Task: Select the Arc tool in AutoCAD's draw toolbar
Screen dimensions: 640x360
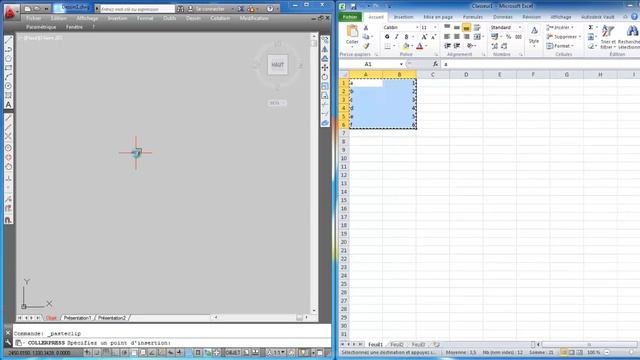Action: [8, 77]
